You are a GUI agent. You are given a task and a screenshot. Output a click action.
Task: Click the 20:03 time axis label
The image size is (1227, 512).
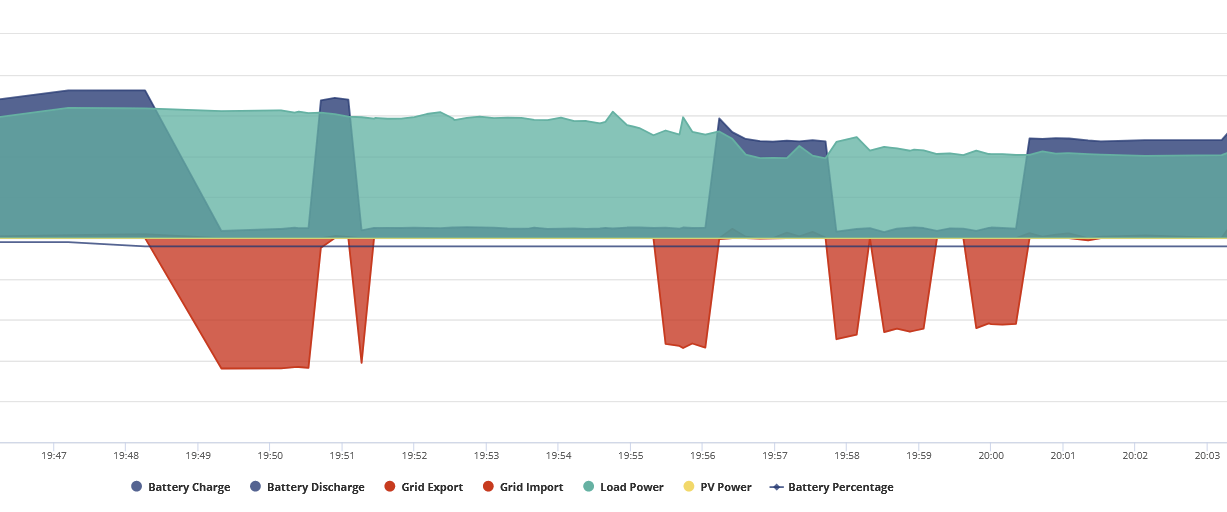coord(1207,455)
